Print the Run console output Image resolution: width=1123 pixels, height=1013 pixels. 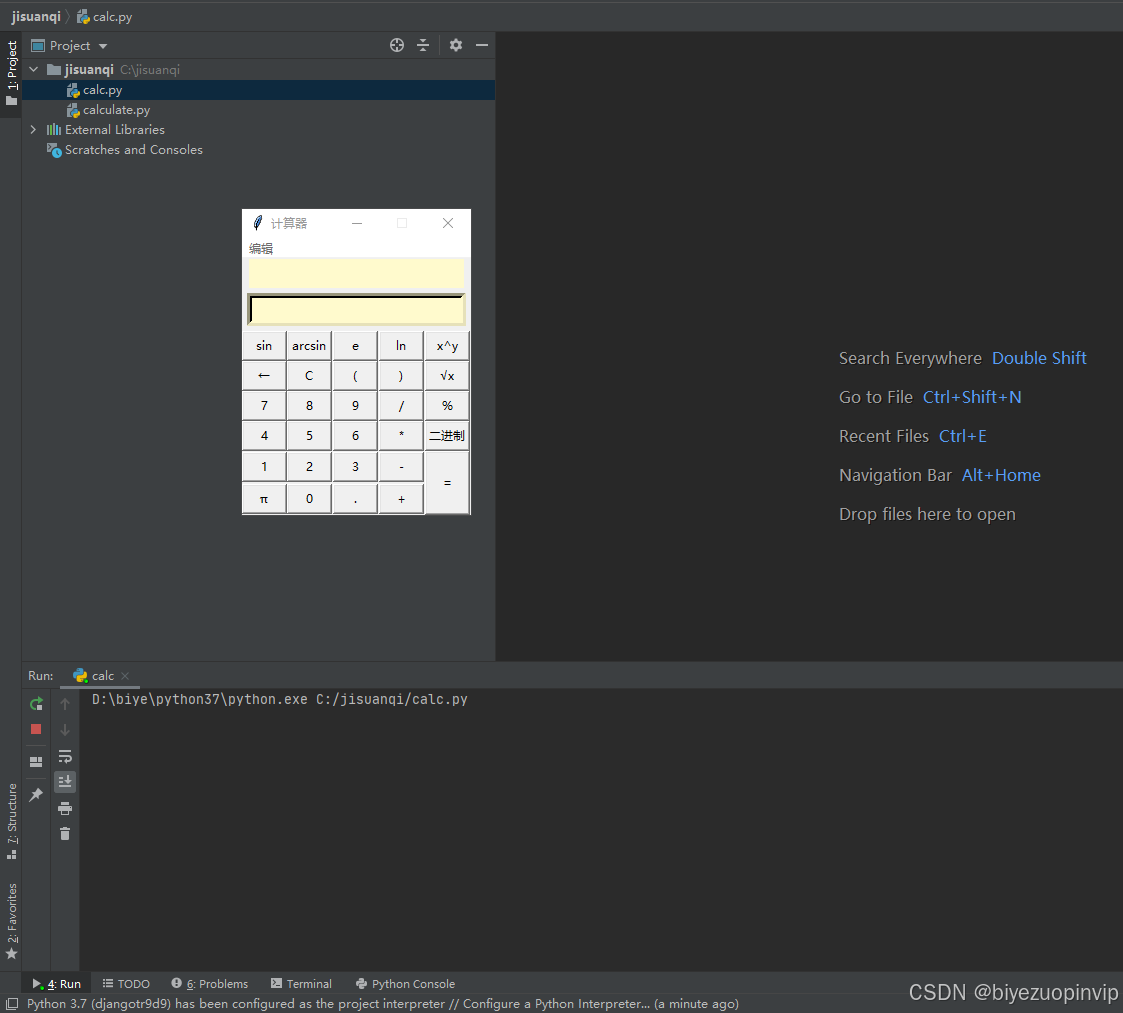(65, 809)
